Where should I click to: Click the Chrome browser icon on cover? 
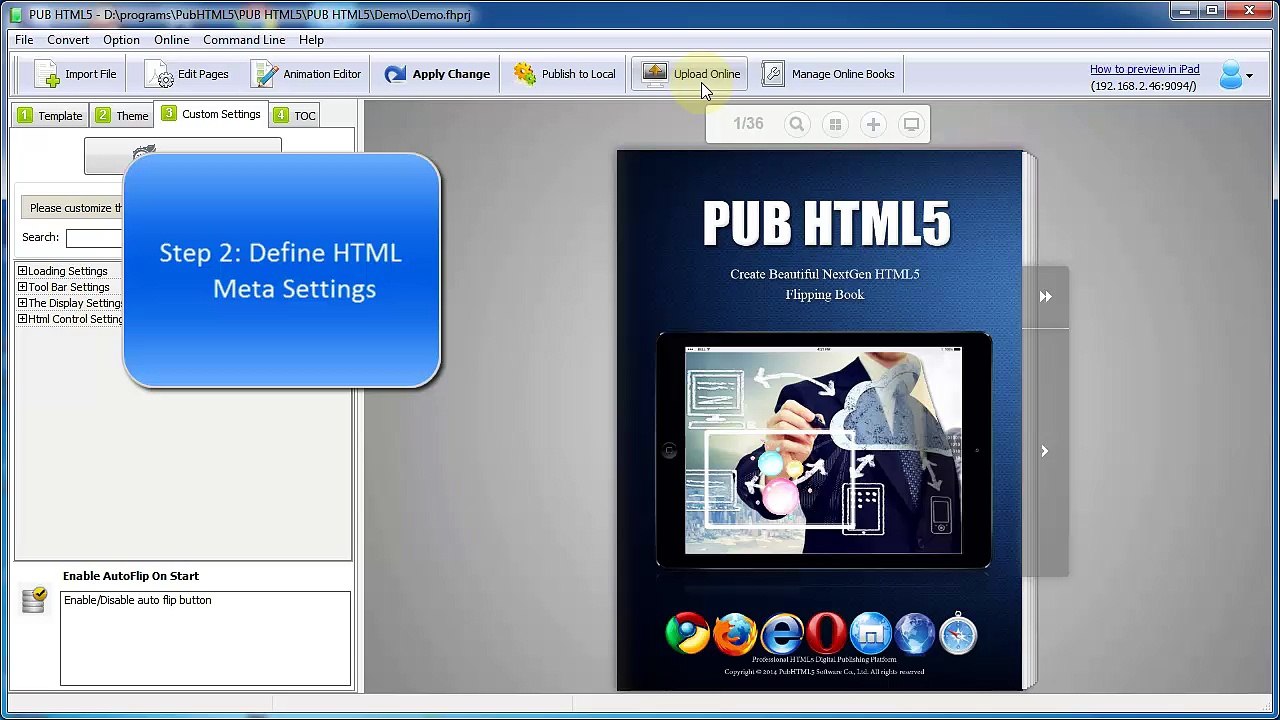point(687,634)
